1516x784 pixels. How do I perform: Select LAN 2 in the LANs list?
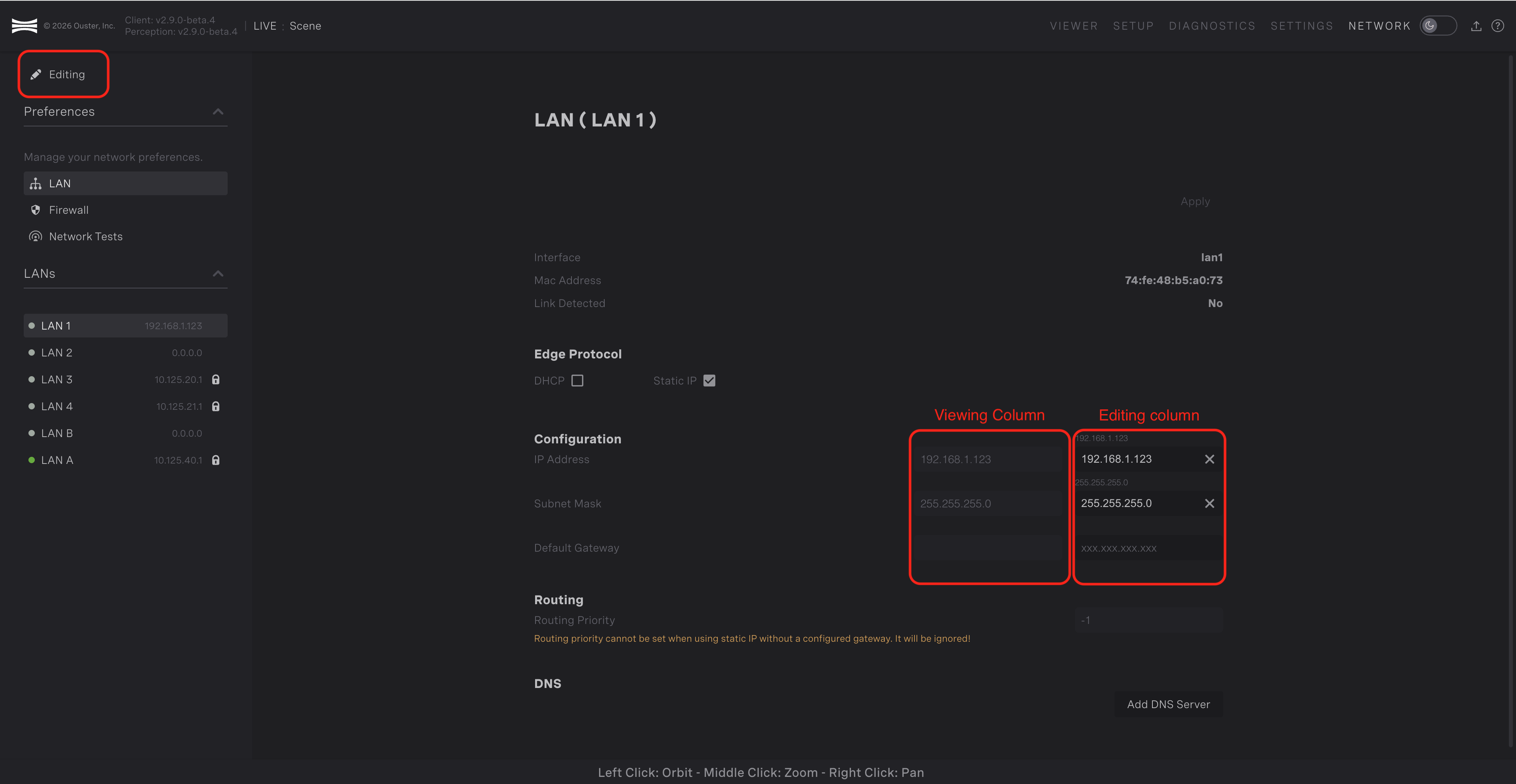(57, 352)
